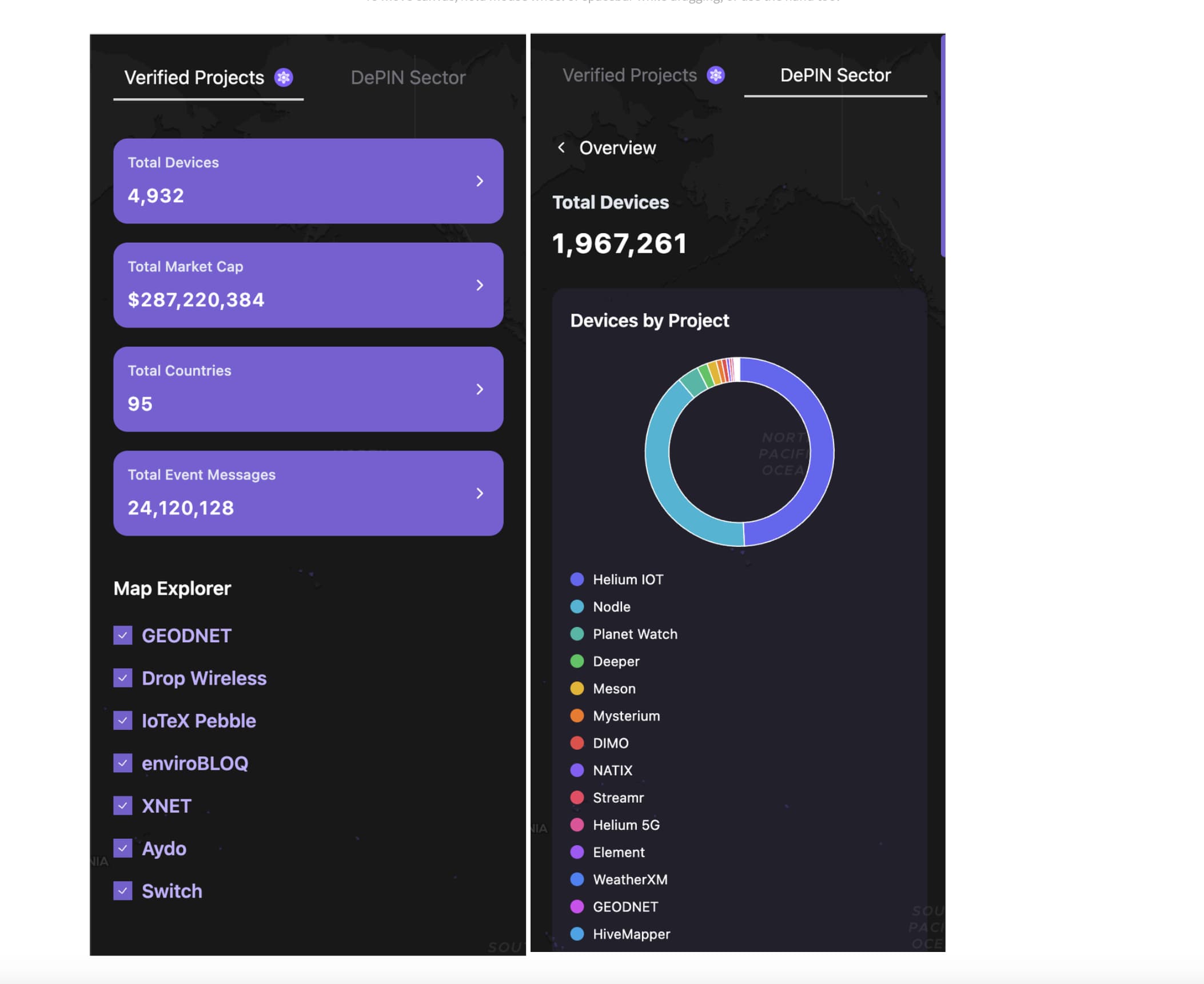Click the Nodle legend color dot

(x=577, y=607)
